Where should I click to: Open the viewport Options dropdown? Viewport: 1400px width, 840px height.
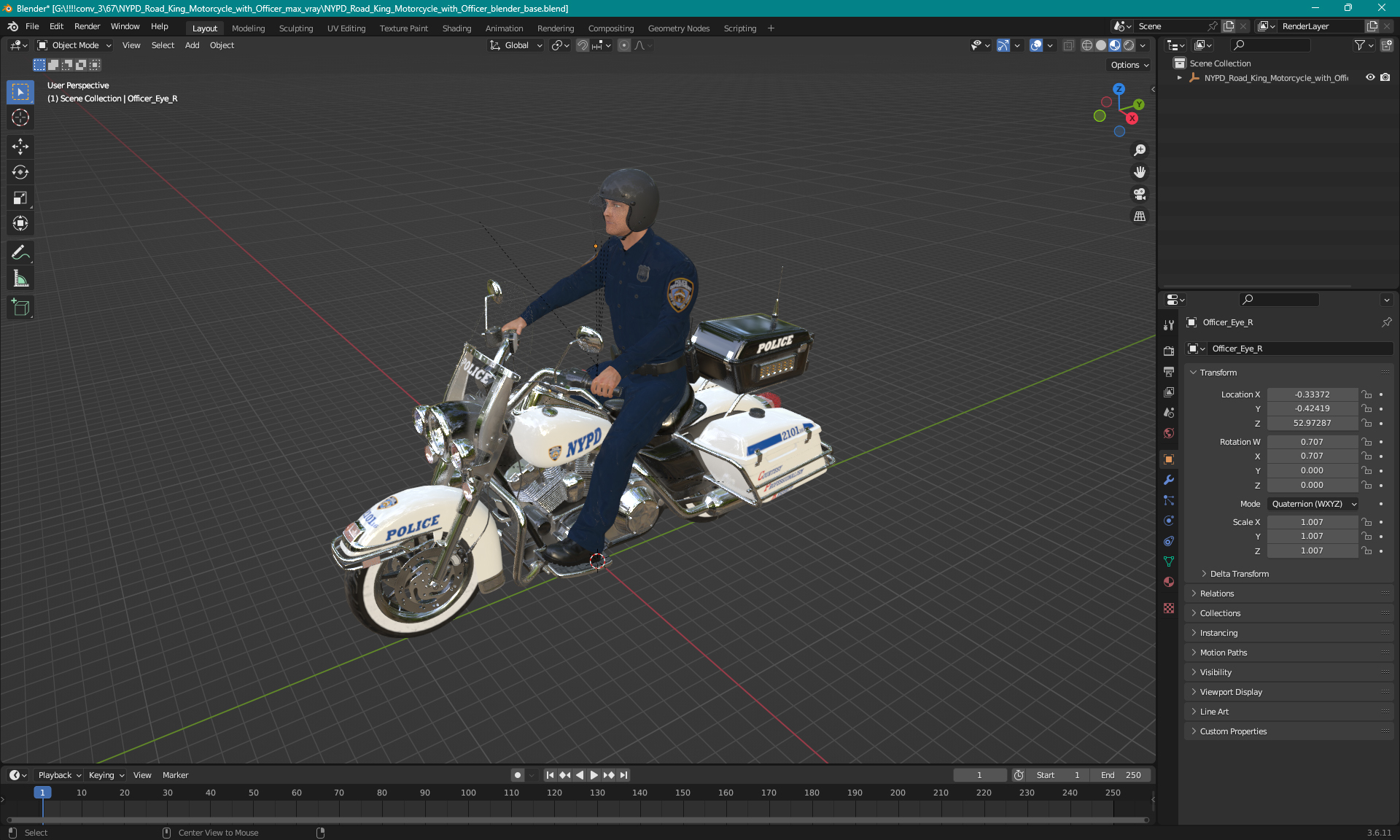1129,65
